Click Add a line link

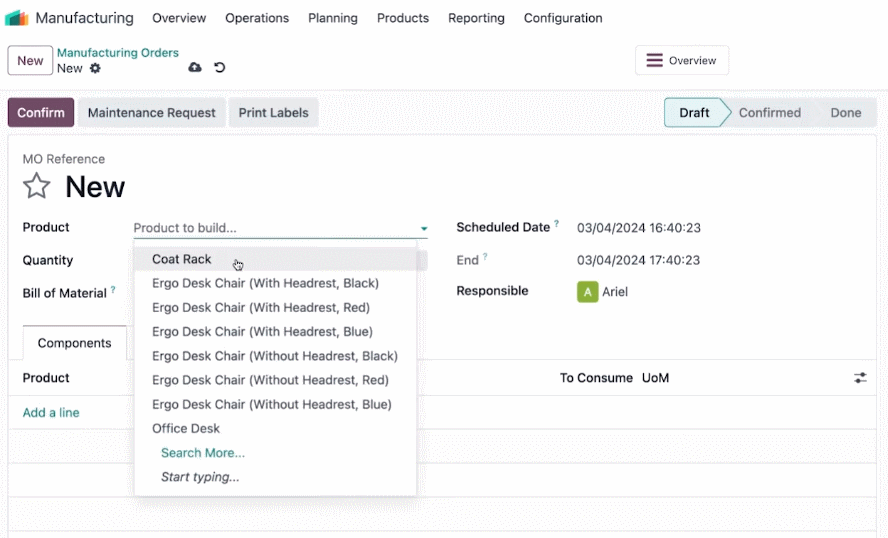[51, 413]
